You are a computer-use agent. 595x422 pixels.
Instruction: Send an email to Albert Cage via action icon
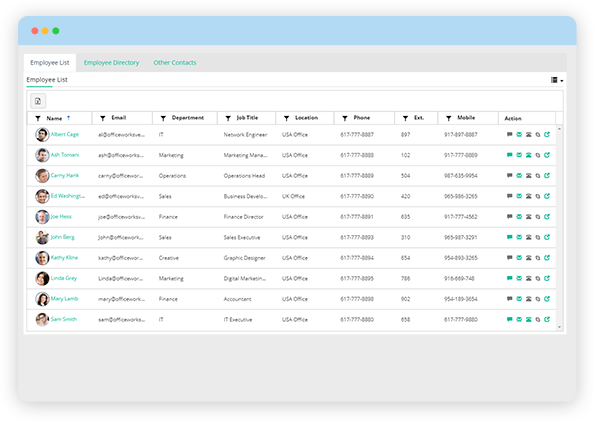[x=519, y=134]
